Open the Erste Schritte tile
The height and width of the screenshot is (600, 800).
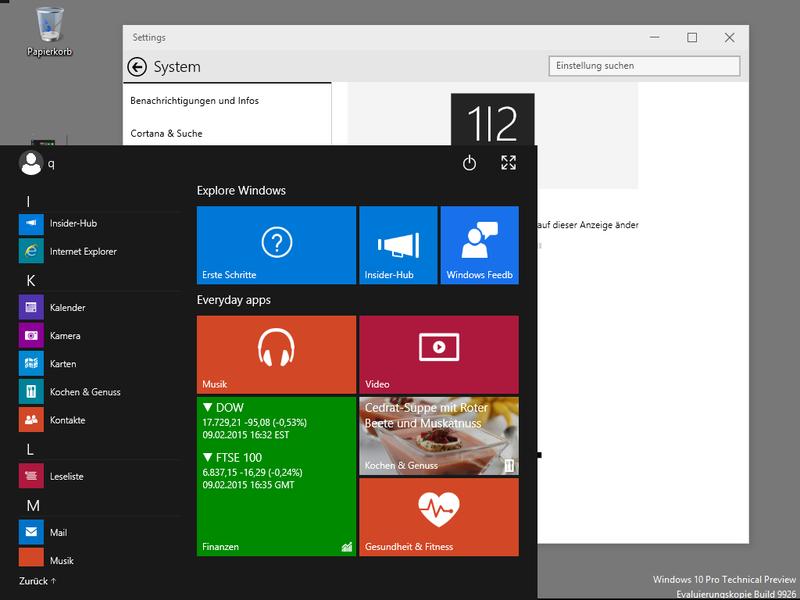point(276,245)
